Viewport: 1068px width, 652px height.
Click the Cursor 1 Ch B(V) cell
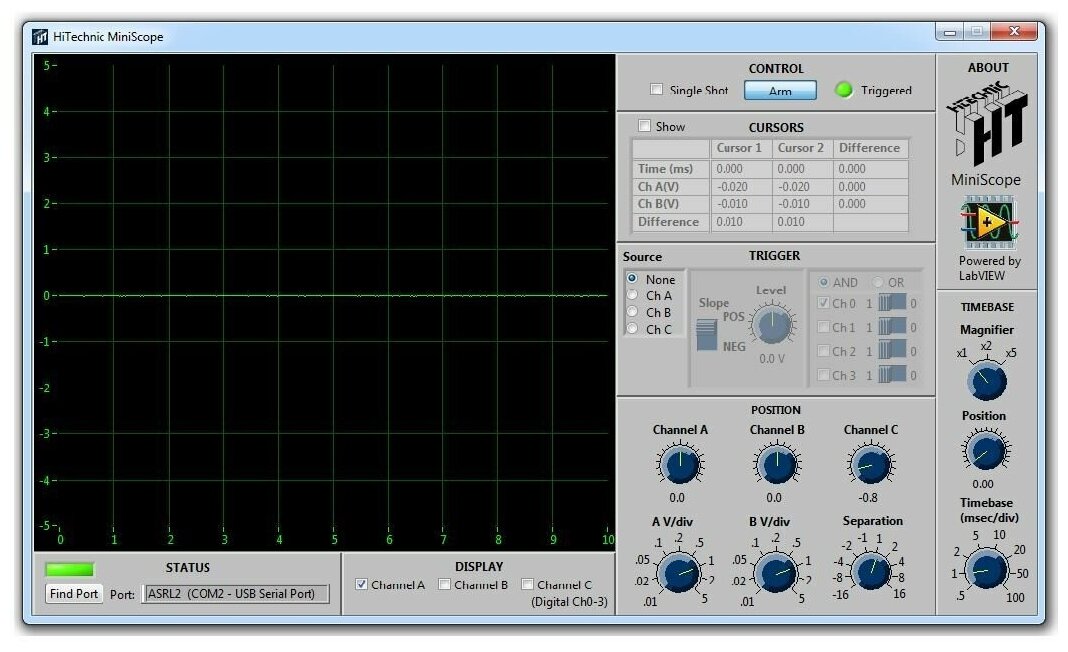(x=741, y=204)
